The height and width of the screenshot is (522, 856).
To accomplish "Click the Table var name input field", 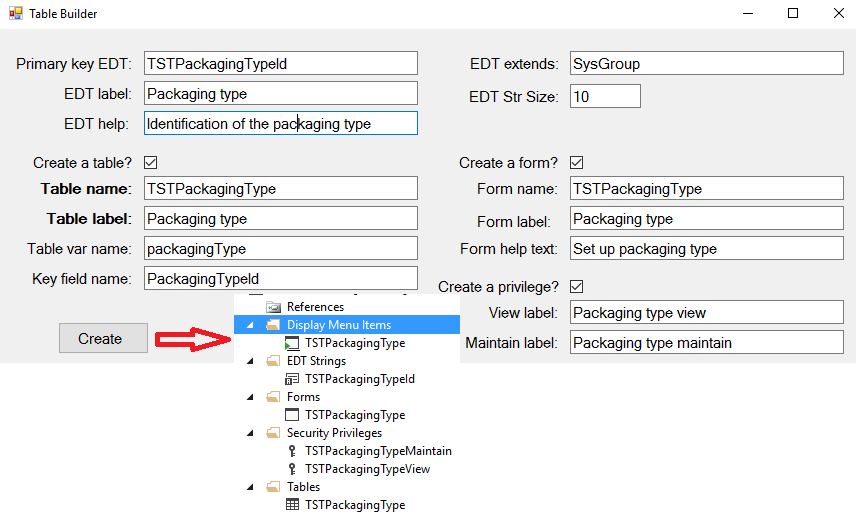I will click(281, 248).
